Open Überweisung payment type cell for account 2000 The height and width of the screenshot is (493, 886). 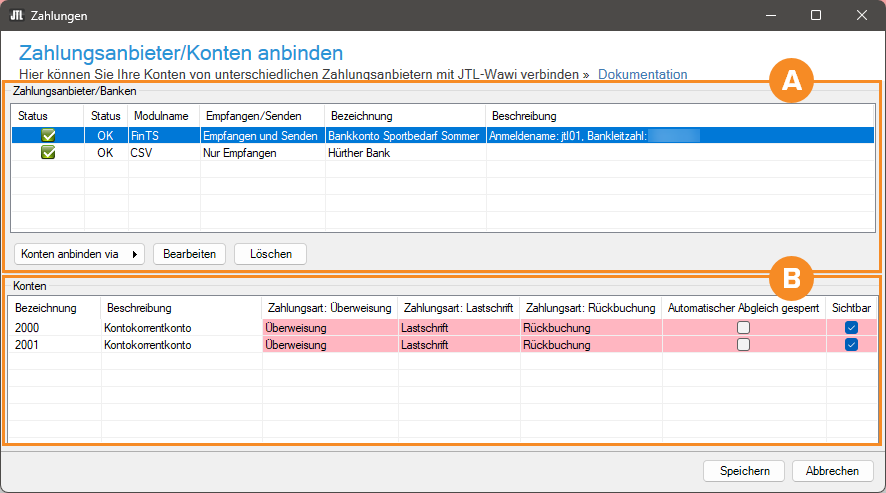[x=330, y=328]
